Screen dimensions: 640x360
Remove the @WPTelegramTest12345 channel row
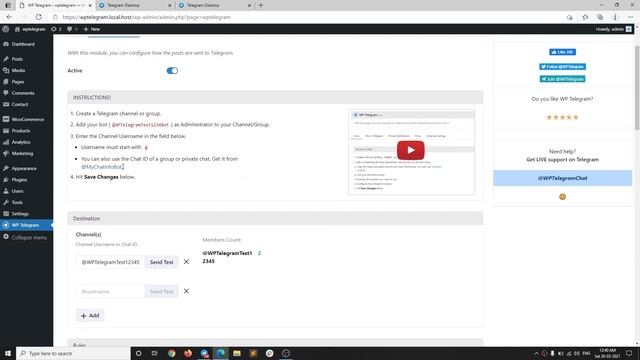click(186, 262)
